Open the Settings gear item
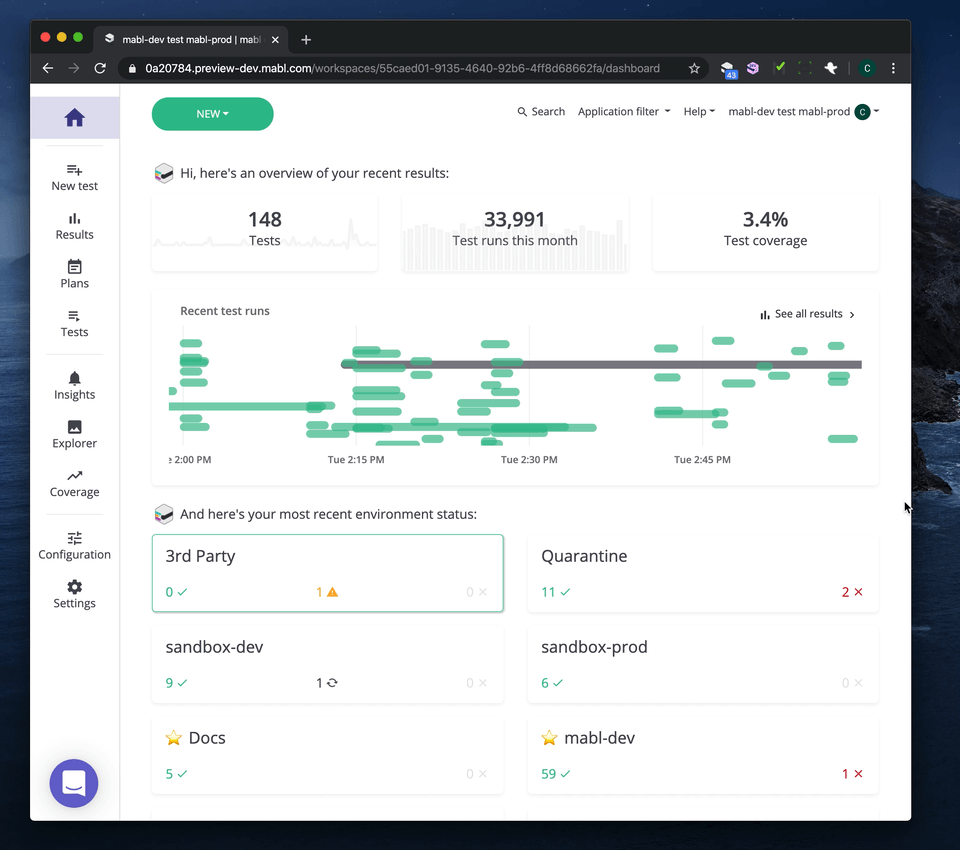 pos(75,595)
